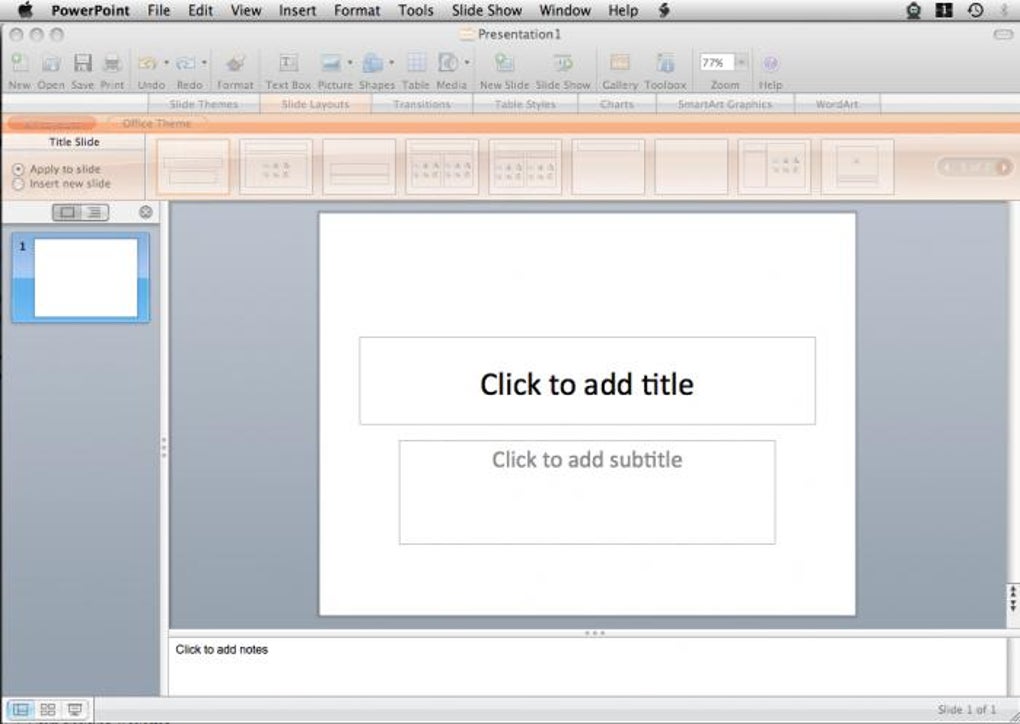Open the scripts menu icon in menu bar

click(x=664, y=10)
